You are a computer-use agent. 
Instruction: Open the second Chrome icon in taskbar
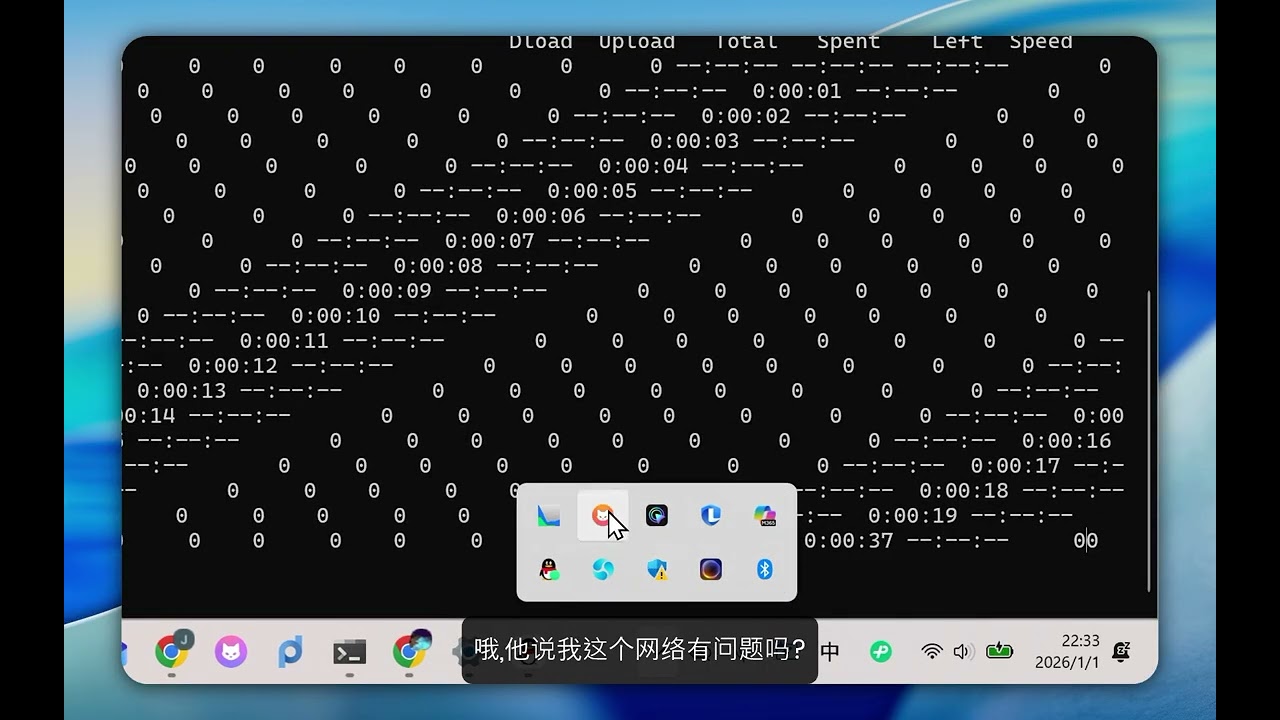click(x=409, y=652)
